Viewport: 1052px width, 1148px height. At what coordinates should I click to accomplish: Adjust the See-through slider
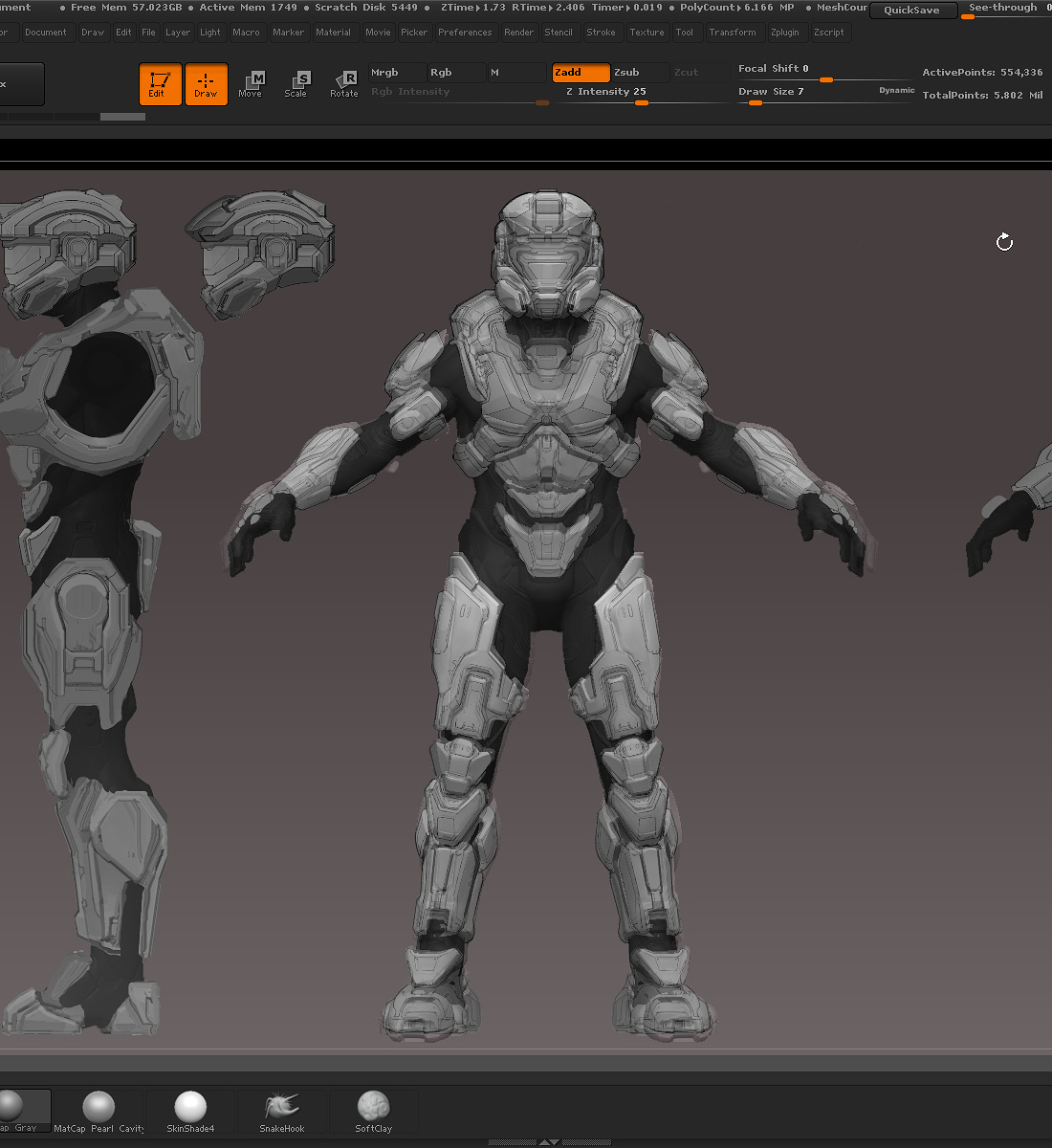pos(1006,10)
